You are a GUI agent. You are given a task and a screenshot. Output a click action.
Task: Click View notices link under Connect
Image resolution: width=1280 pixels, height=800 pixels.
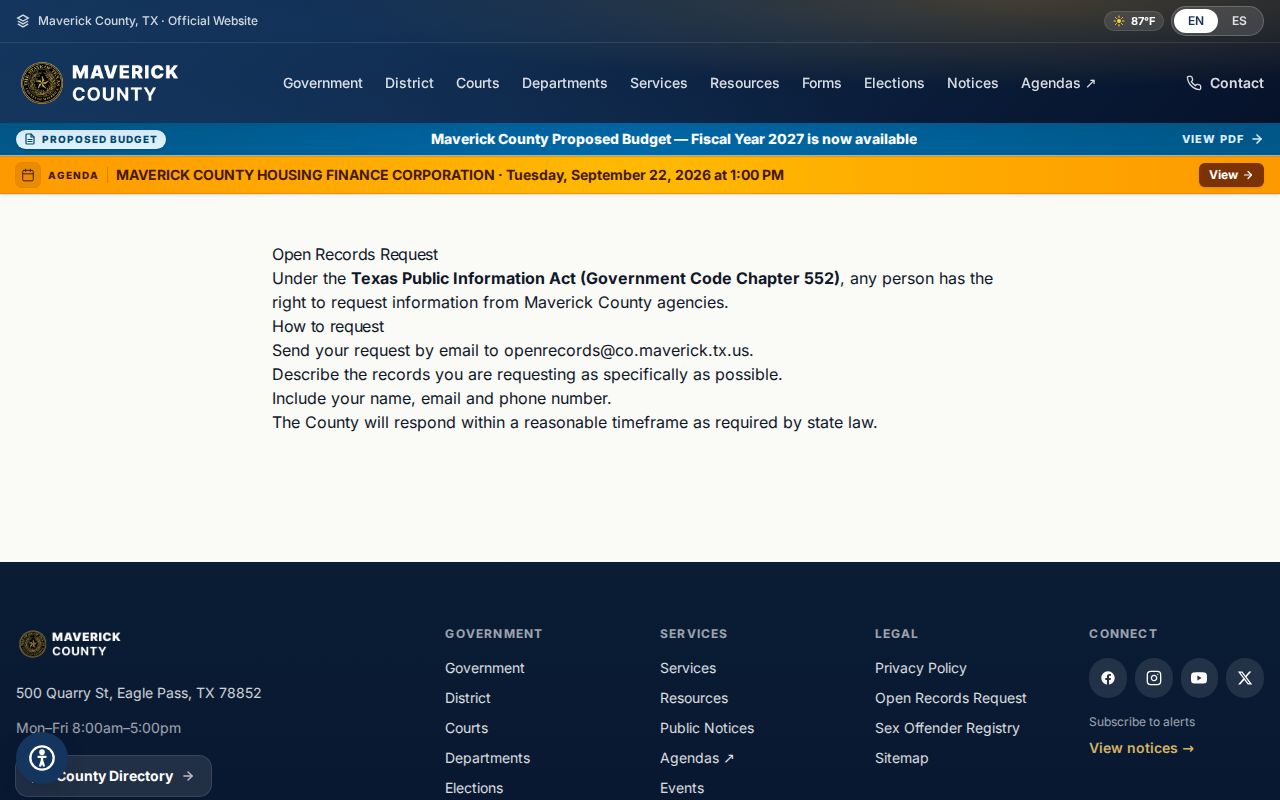1142,748
